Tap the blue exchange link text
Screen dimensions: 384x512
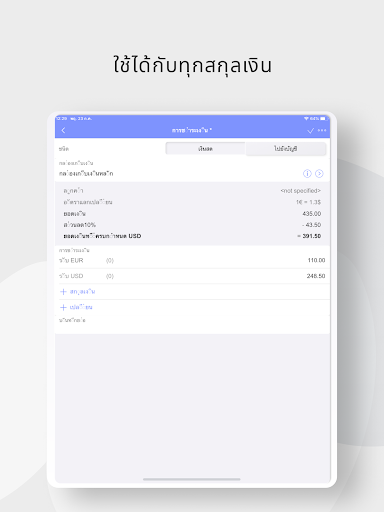(81, 307)
